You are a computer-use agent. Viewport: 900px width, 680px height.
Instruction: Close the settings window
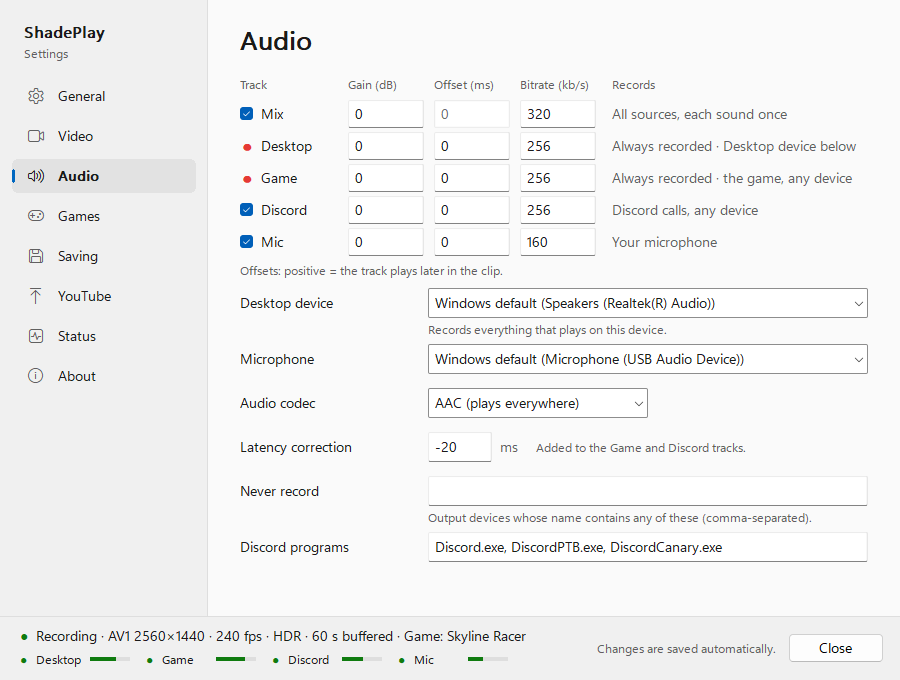835,648
